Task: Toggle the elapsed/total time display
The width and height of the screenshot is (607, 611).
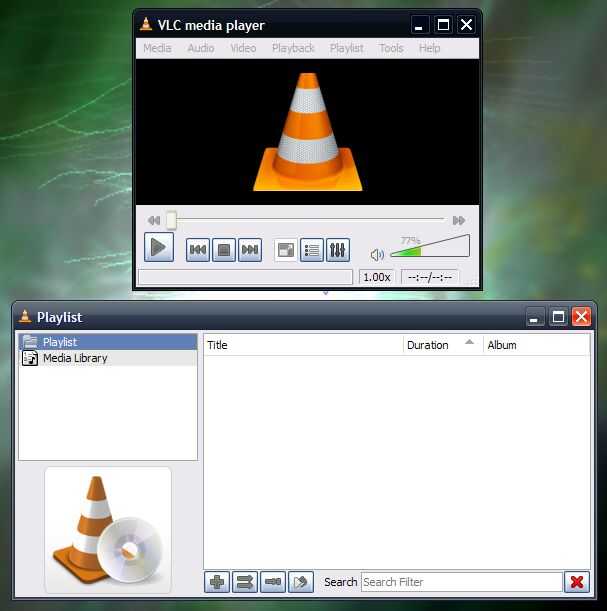Action: click(430, 277)
